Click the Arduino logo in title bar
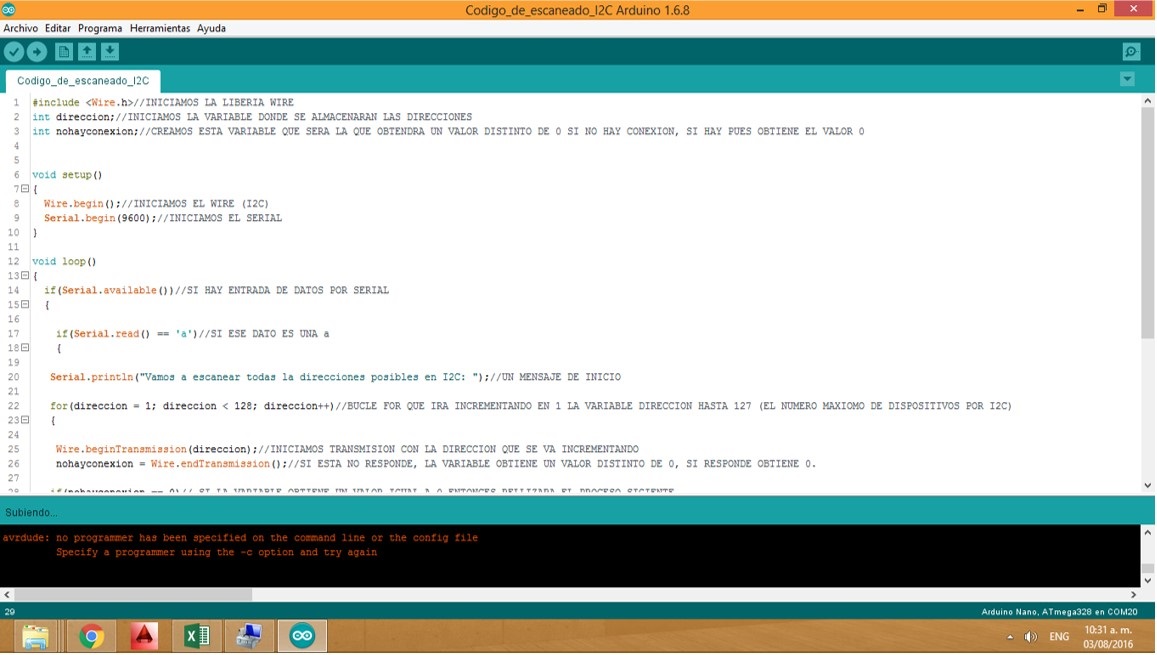The width and height of the screenshot is (1157, 655). (9, 10)
